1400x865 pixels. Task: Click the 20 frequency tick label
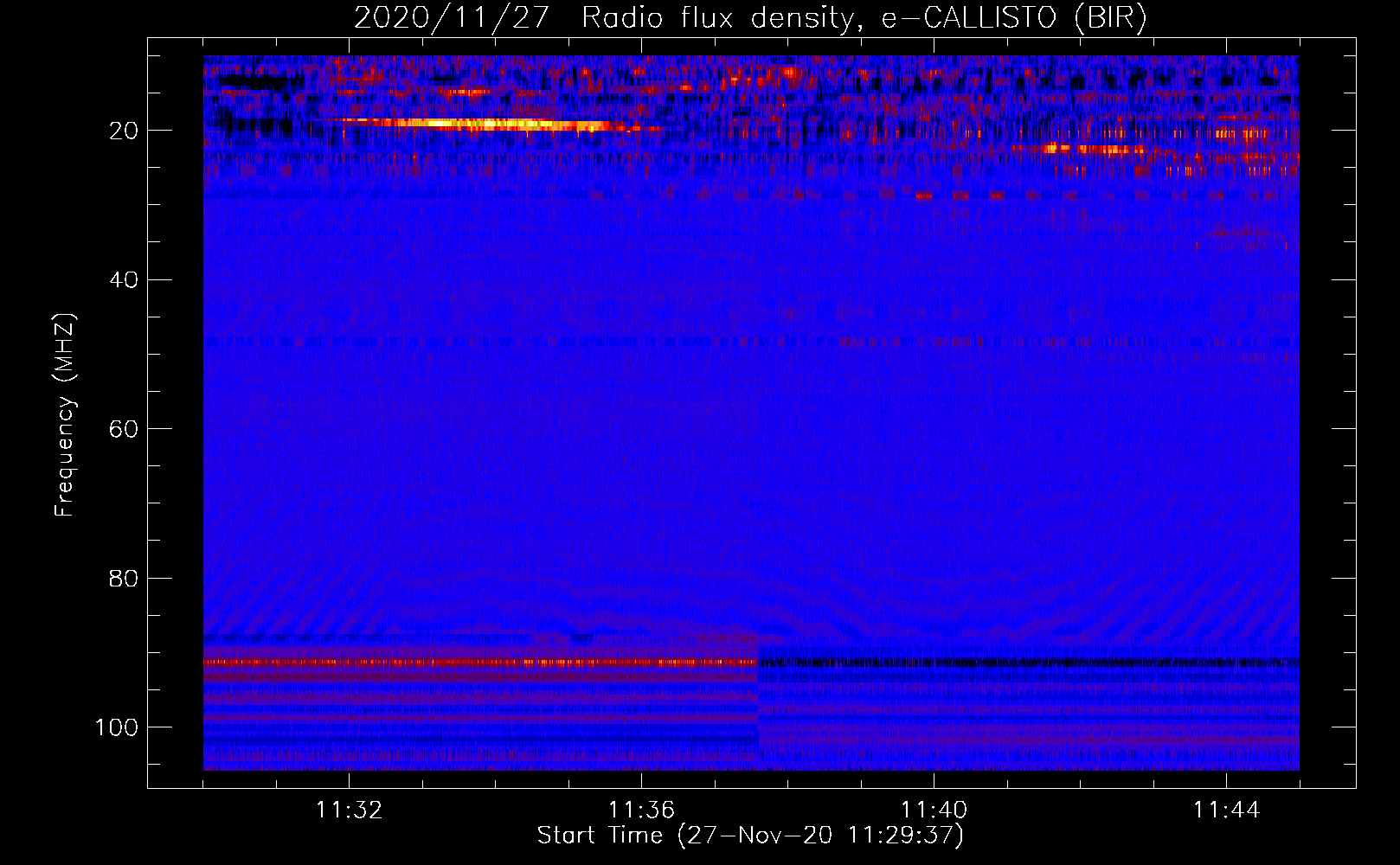(x=124, y=131)
